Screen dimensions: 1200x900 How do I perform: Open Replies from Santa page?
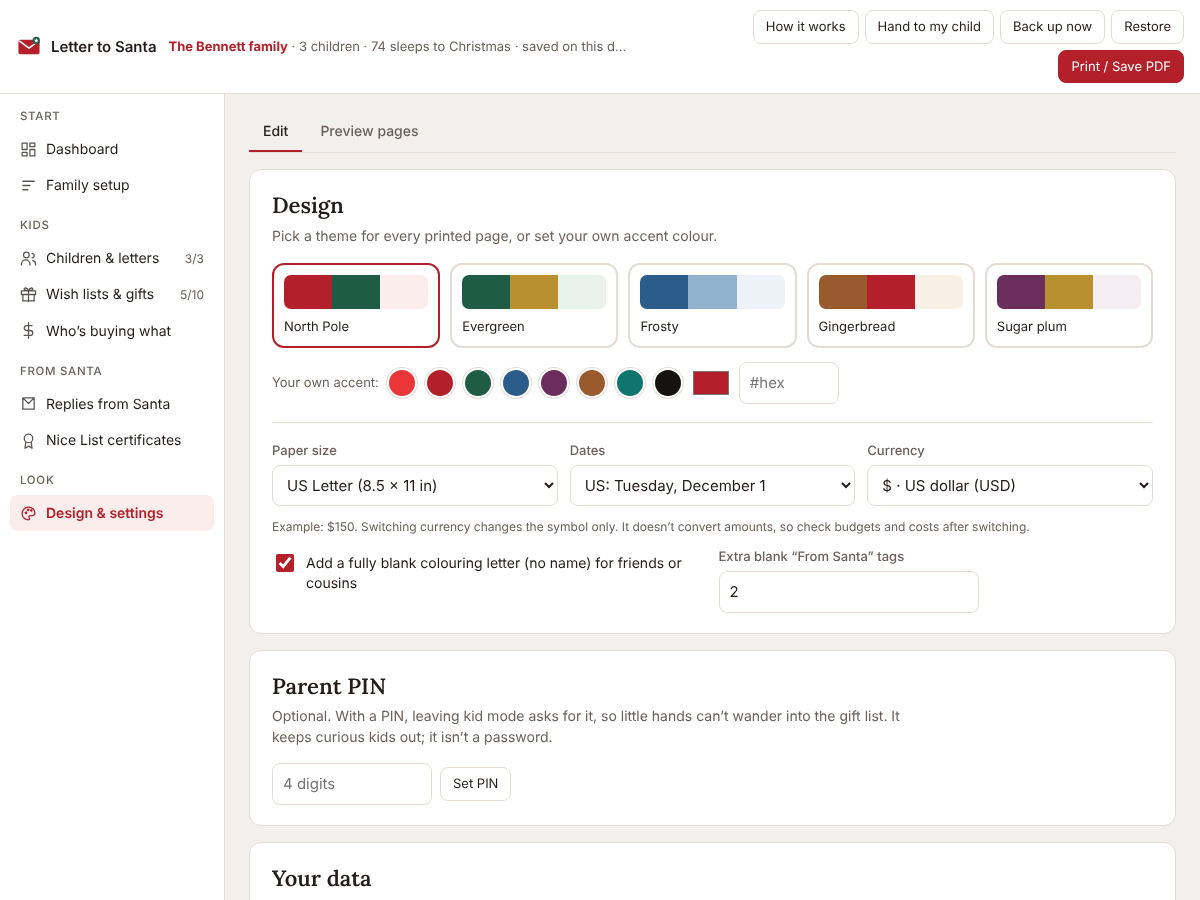point(112,404)
